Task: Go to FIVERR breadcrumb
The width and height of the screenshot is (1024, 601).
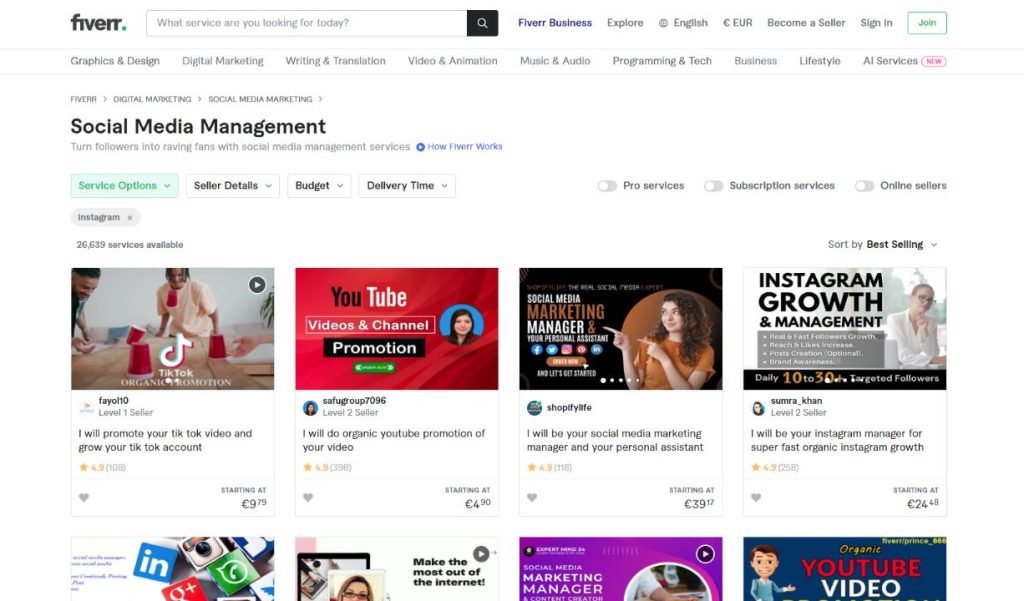Action: click(x=84, y=99)
